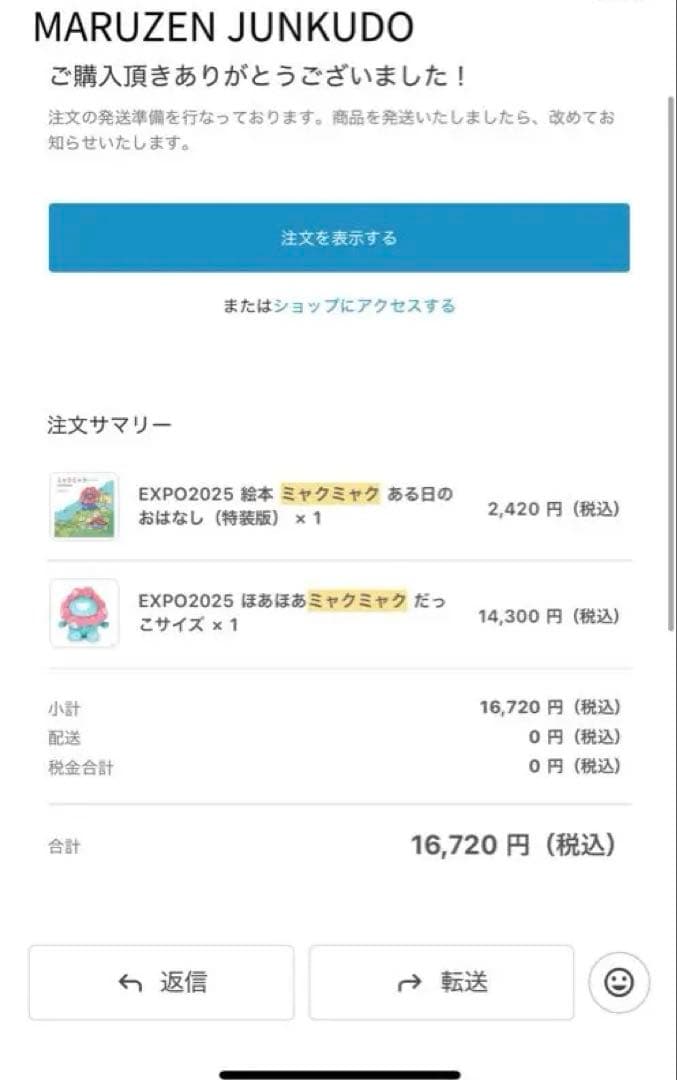Open the smiley emoji reaction picker
This screenshot has height=1080, width=677.
618,982
